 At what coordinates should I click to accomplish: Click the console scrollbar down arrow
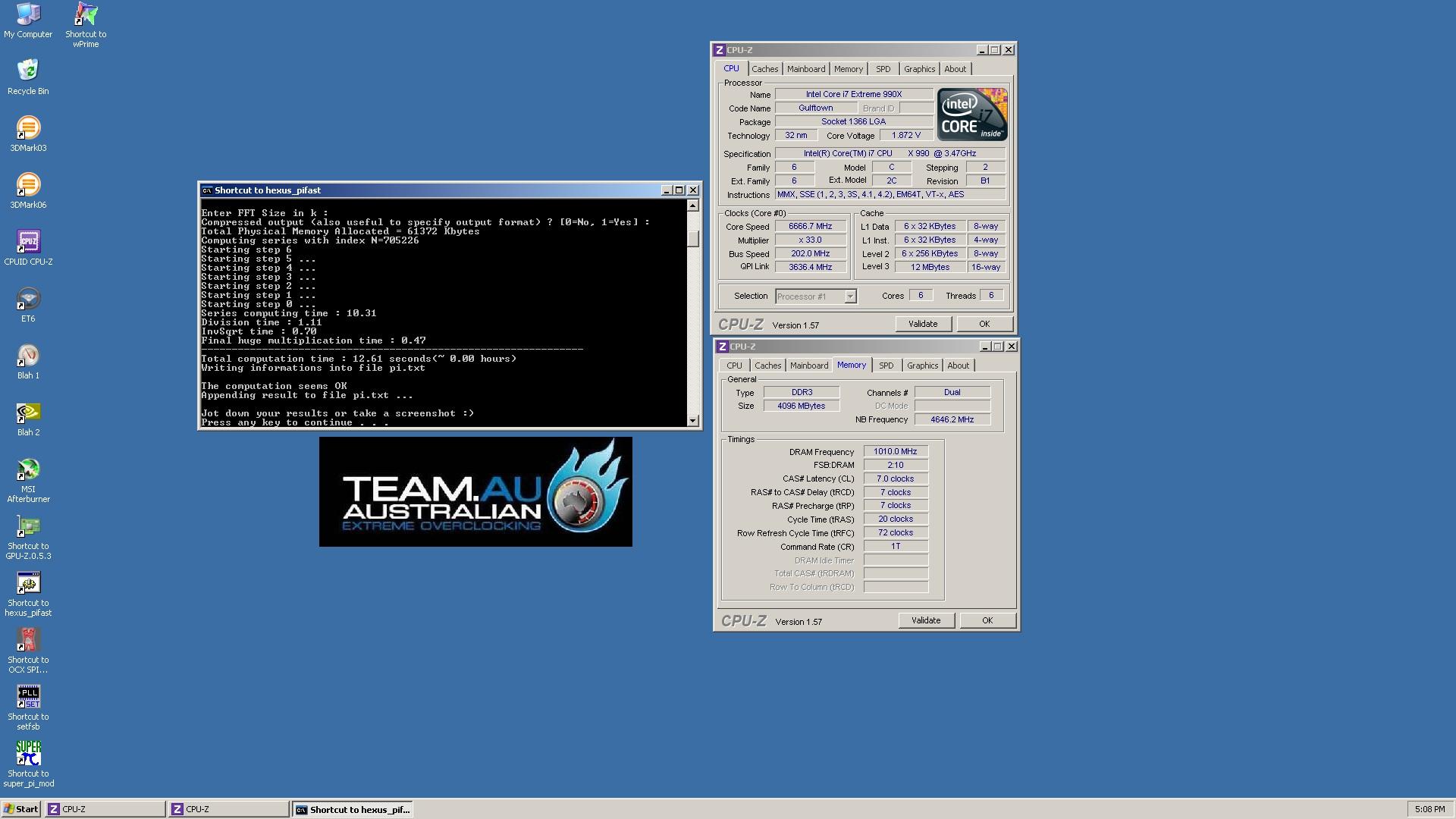[692, 420]
